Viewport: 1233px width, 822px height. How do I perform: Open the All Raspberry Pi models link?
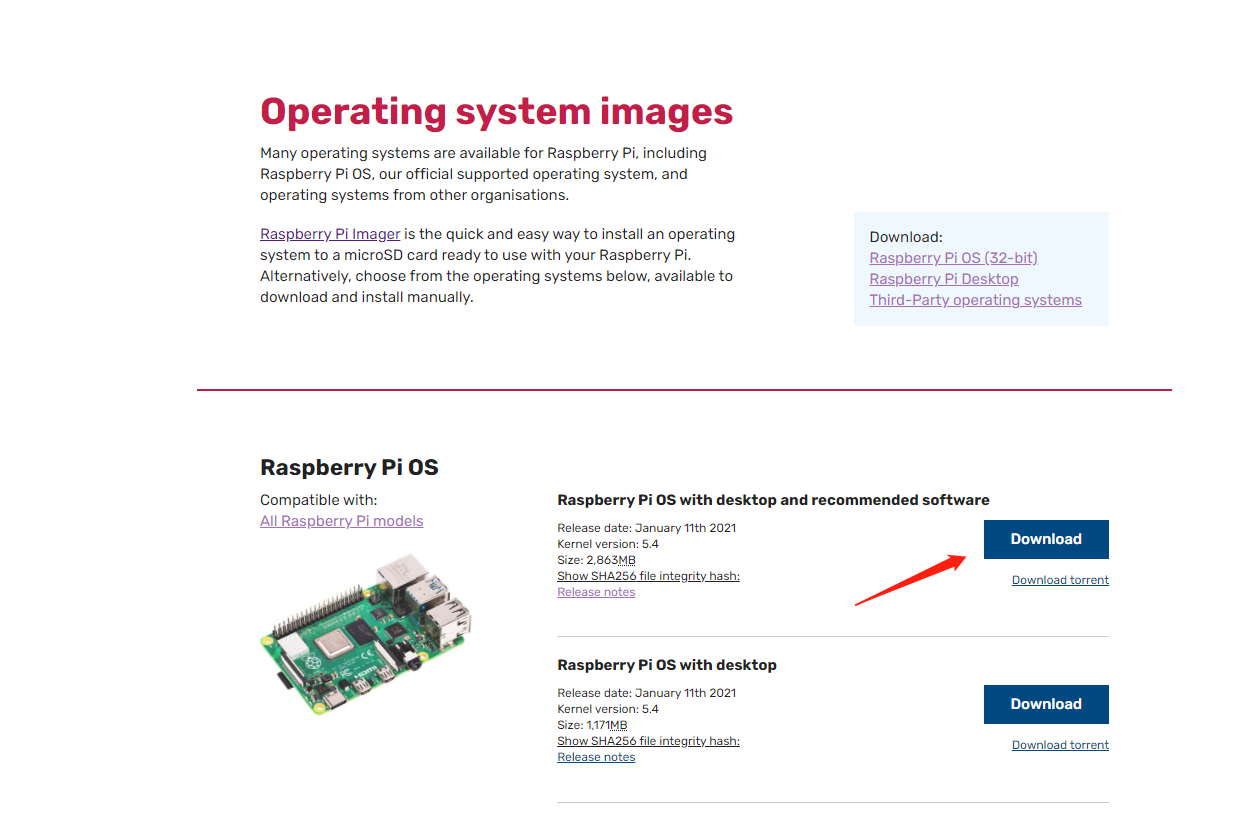click(341, 521)
